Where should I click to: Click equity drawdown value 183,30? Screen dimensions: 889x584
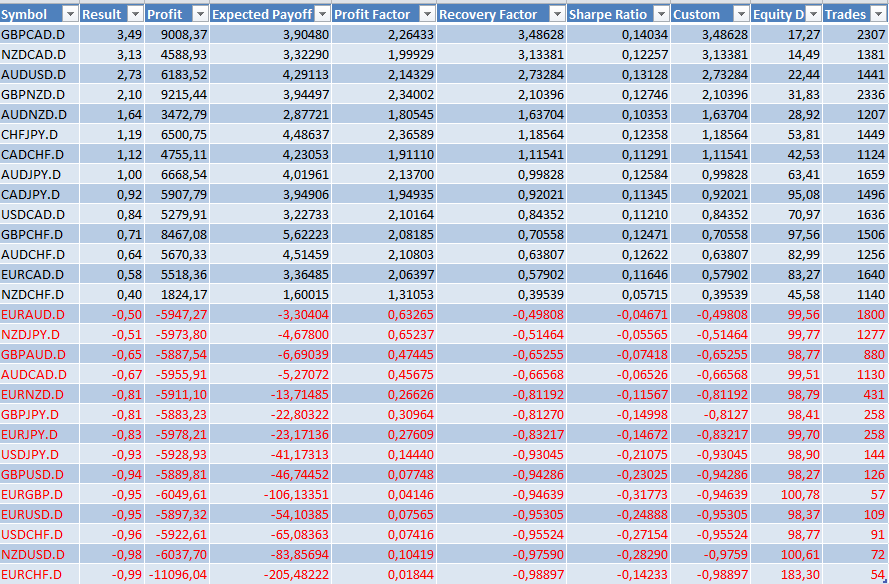pyautogui.click(x=801, y=574)
